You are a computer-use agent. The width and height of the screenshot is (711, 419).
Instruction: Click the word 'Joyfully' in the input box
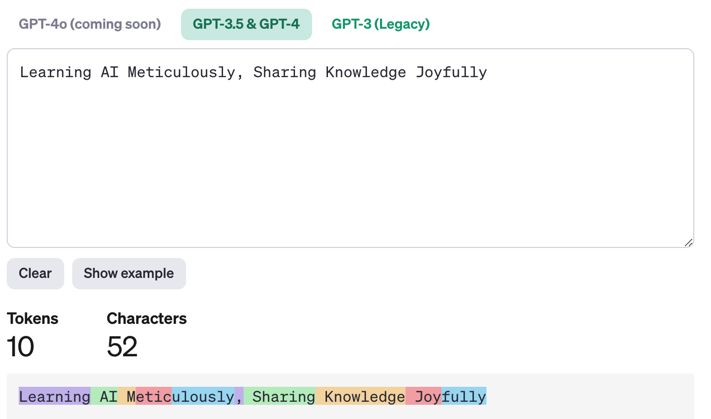tap(452, 73)
